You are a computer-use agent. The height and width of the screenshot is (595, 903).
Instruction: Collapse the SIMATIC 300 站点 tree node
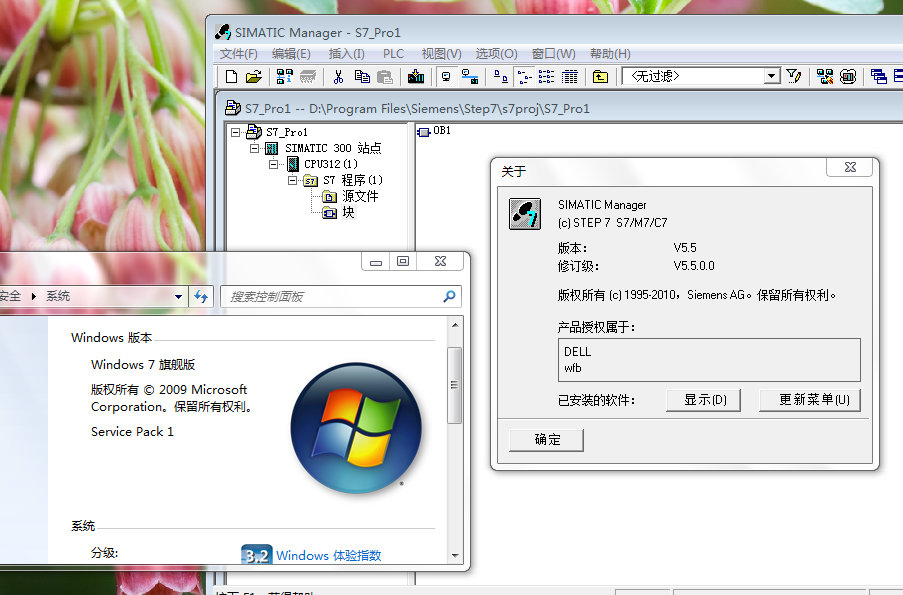click(x=255, y=148)
